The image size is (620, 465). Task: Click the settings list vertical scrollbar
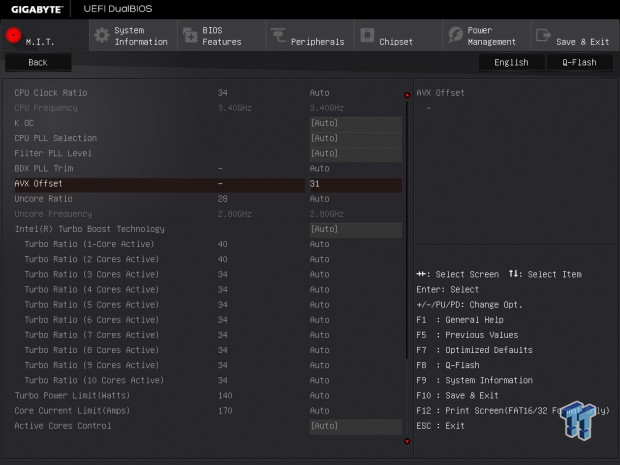pos(407,229)
